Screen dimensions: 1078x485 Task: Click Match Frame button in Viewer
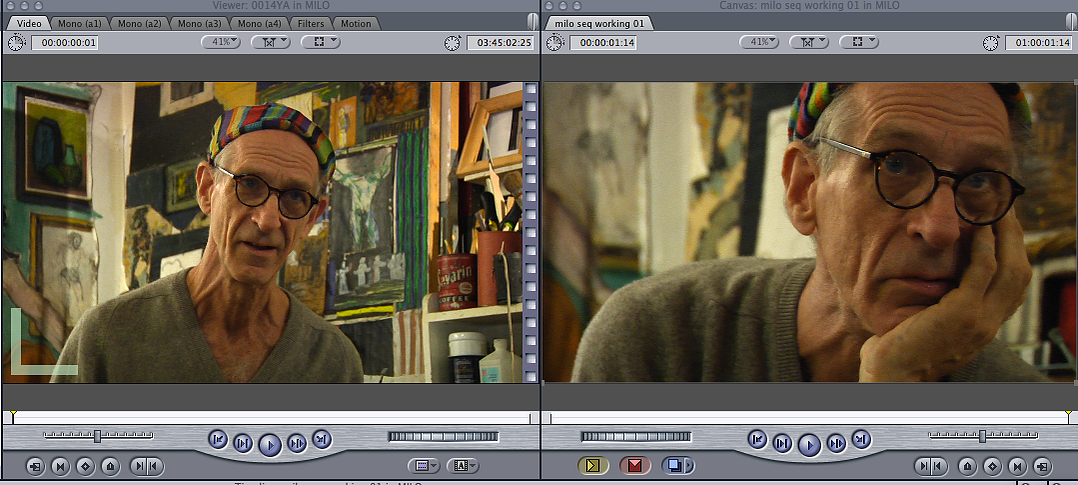coord(35,466)
